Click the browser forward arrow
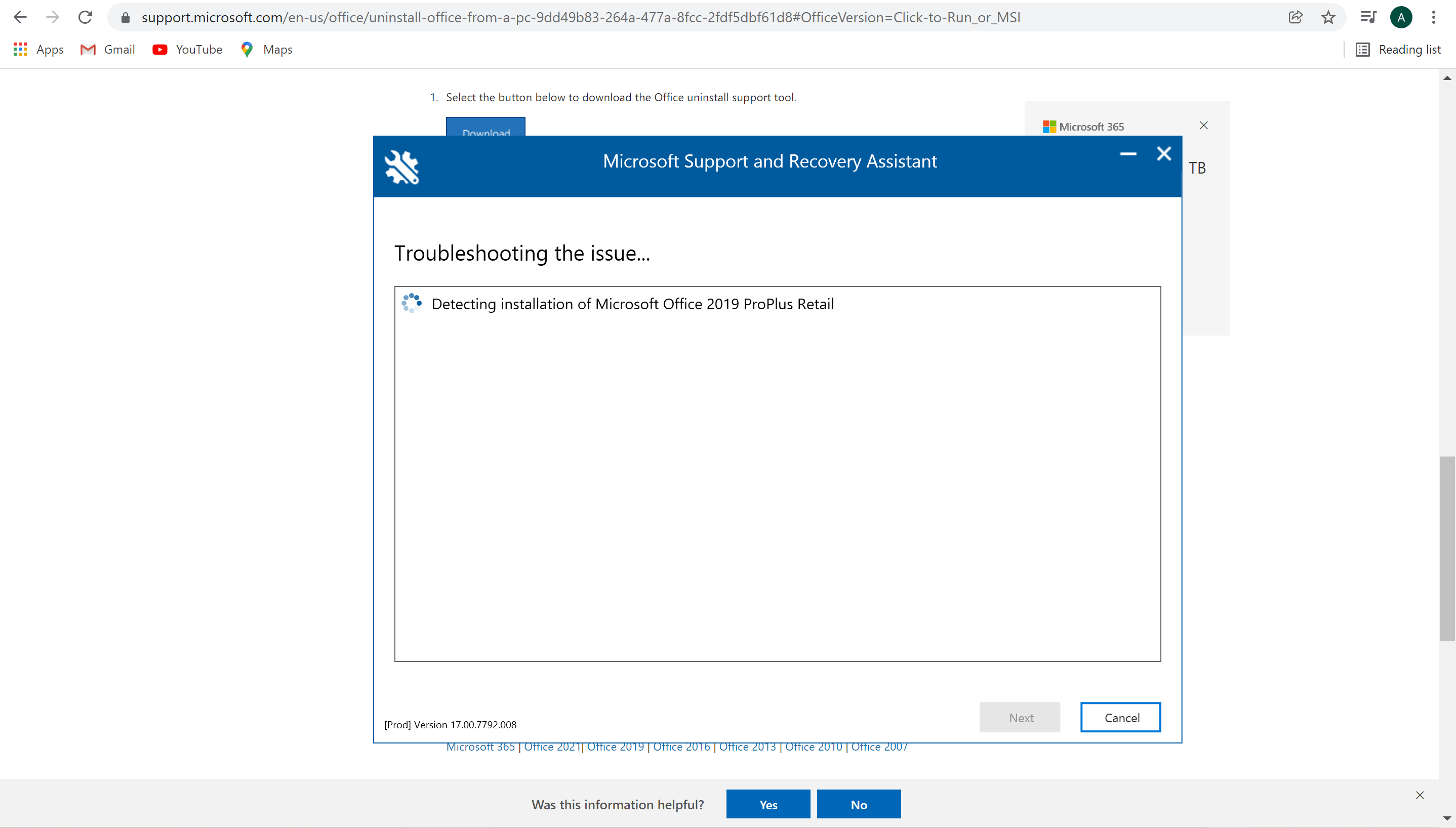 [x=52, y=17]
